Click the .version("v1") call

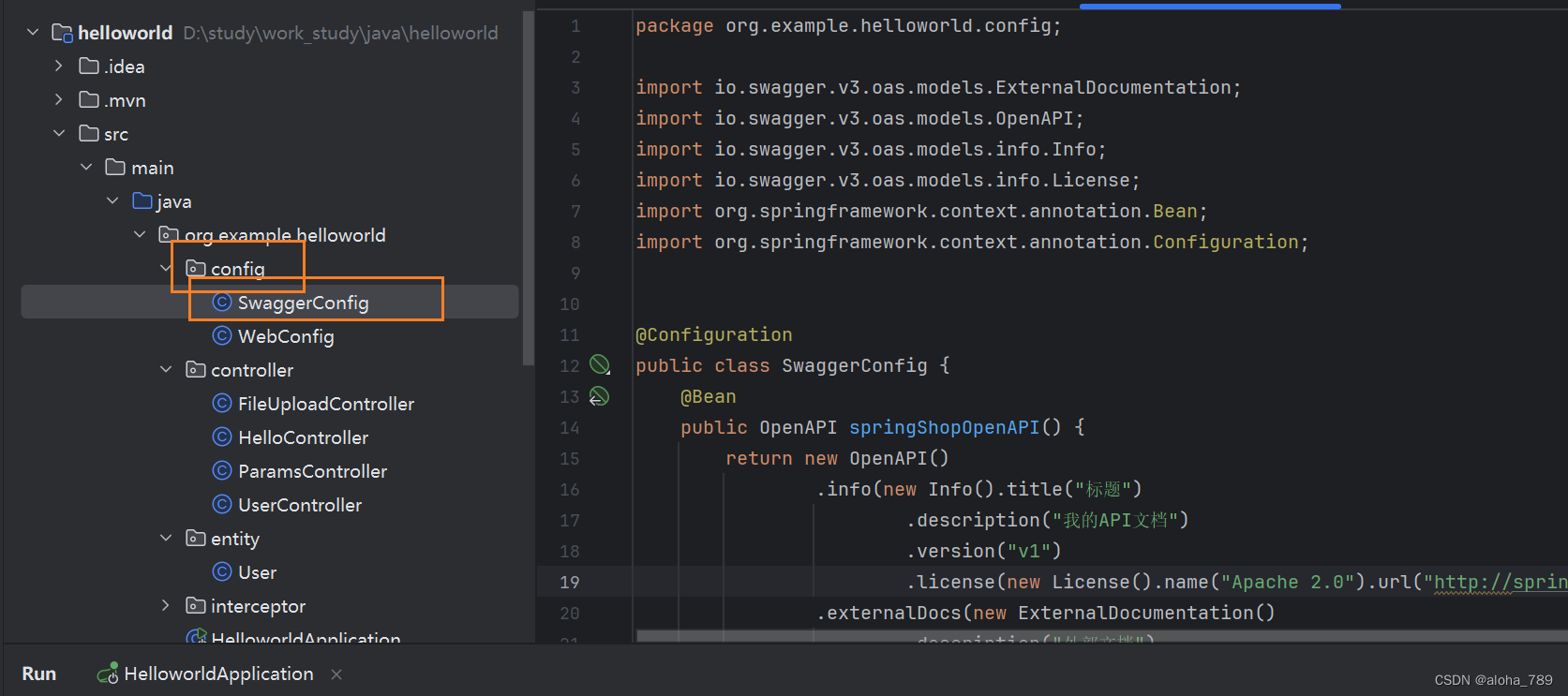[984, 551]
